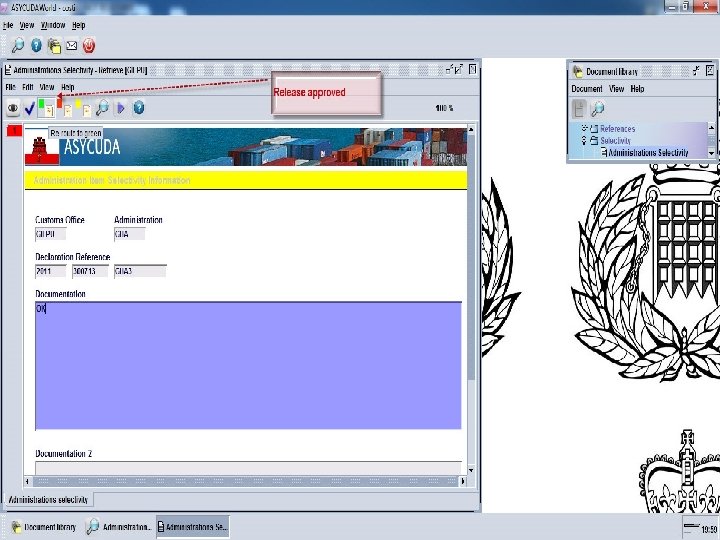Click the declaration year field 2011
Viewport: 720px width, 540px height.
click(x=51, y=271)
